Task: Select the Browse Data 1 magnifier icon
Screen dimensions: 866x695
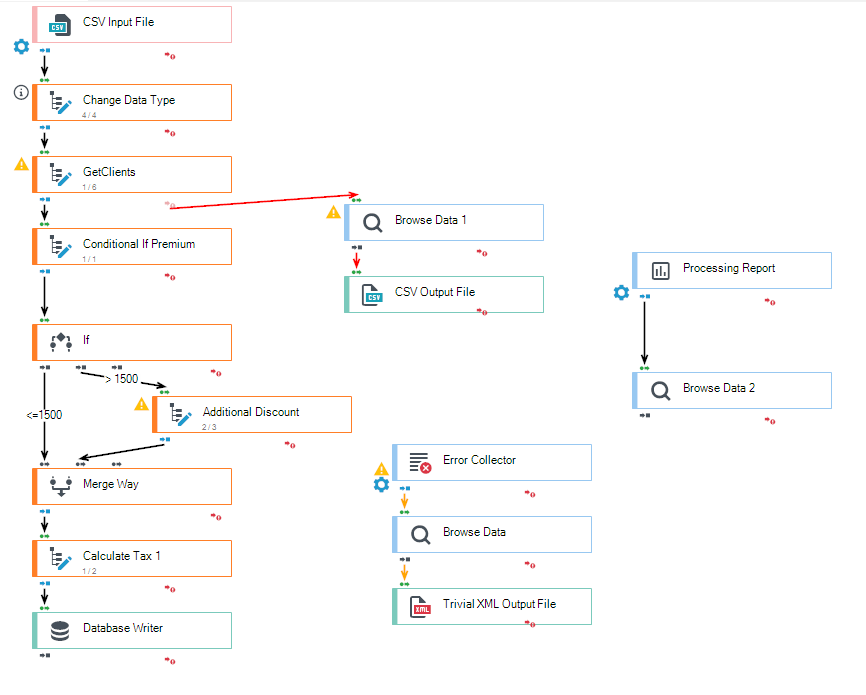Action: tap(372, 223)
